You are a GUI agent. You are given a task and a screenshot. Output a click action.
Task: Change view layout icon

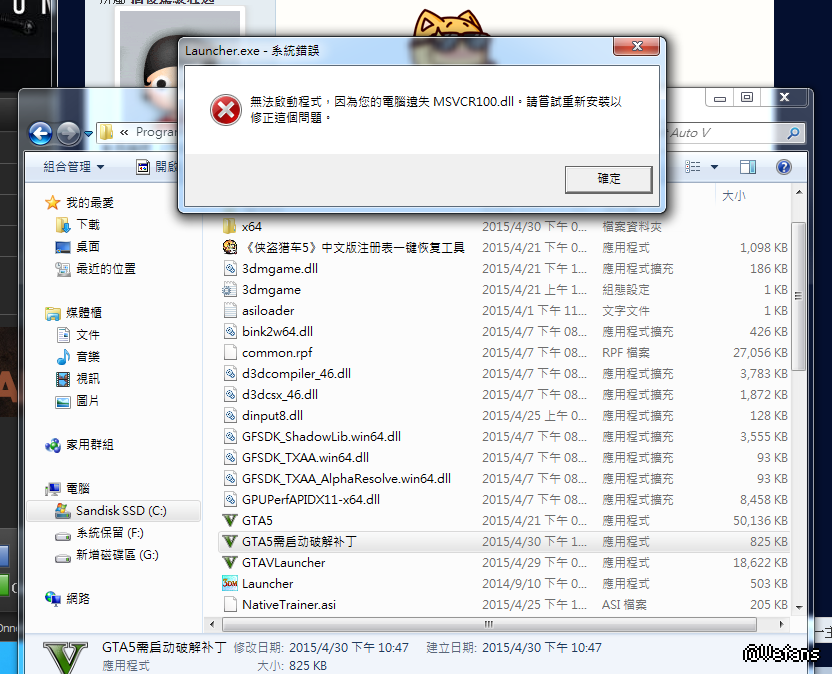[x=692, y=167]
